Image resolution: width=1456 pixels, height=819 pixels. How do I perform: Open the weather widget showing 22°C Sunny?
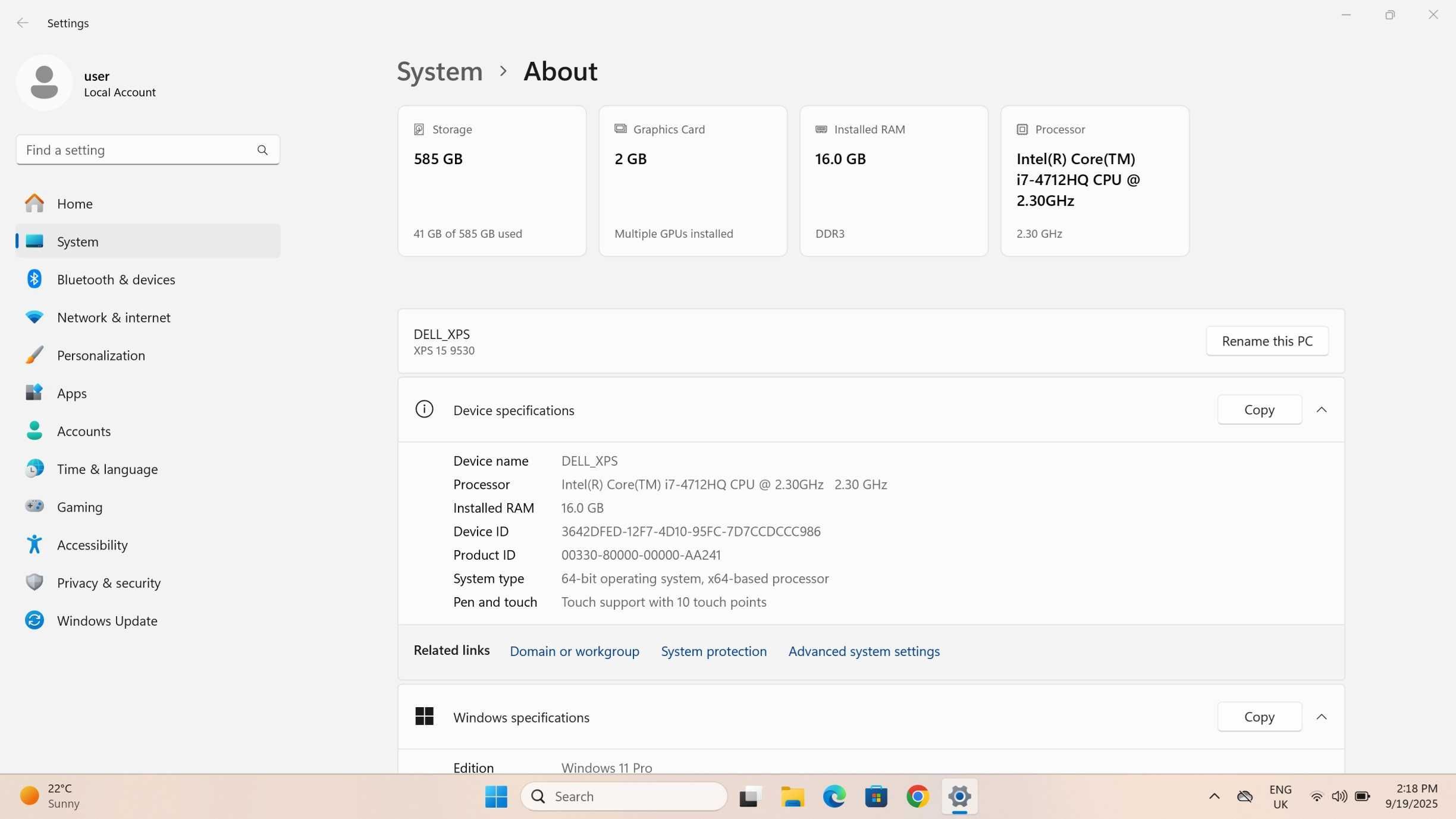pyautogui.click(x=50, y=796)
